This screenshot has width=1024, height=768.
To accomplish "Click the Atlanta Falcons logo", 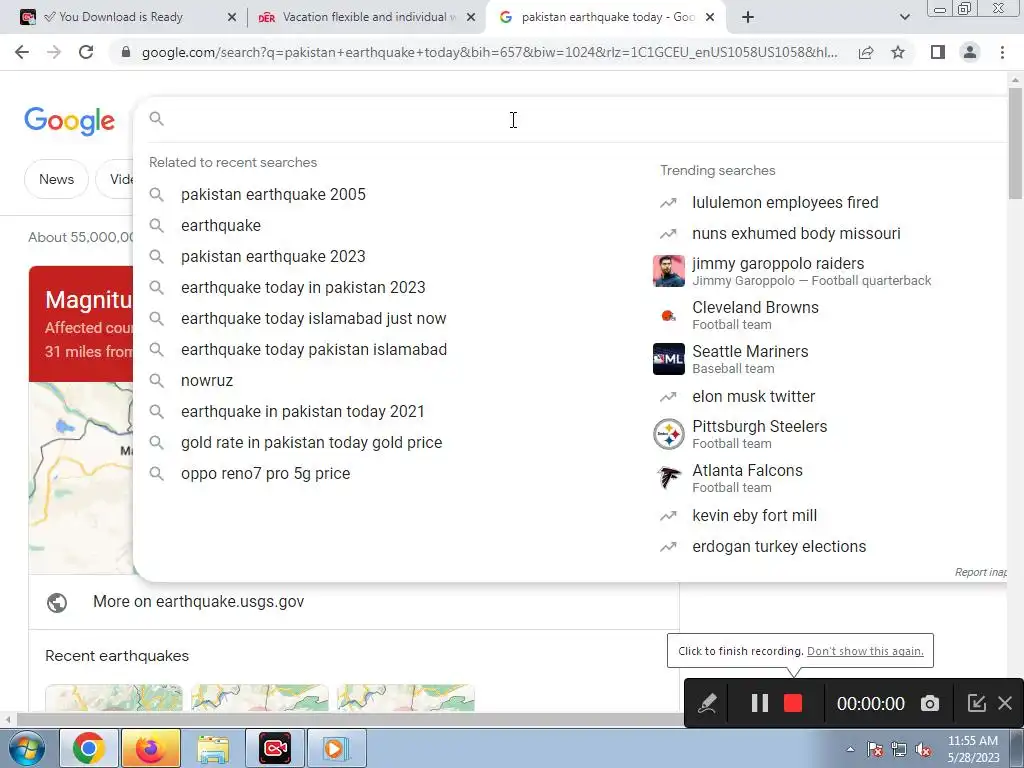I will (x=669, y=478).
